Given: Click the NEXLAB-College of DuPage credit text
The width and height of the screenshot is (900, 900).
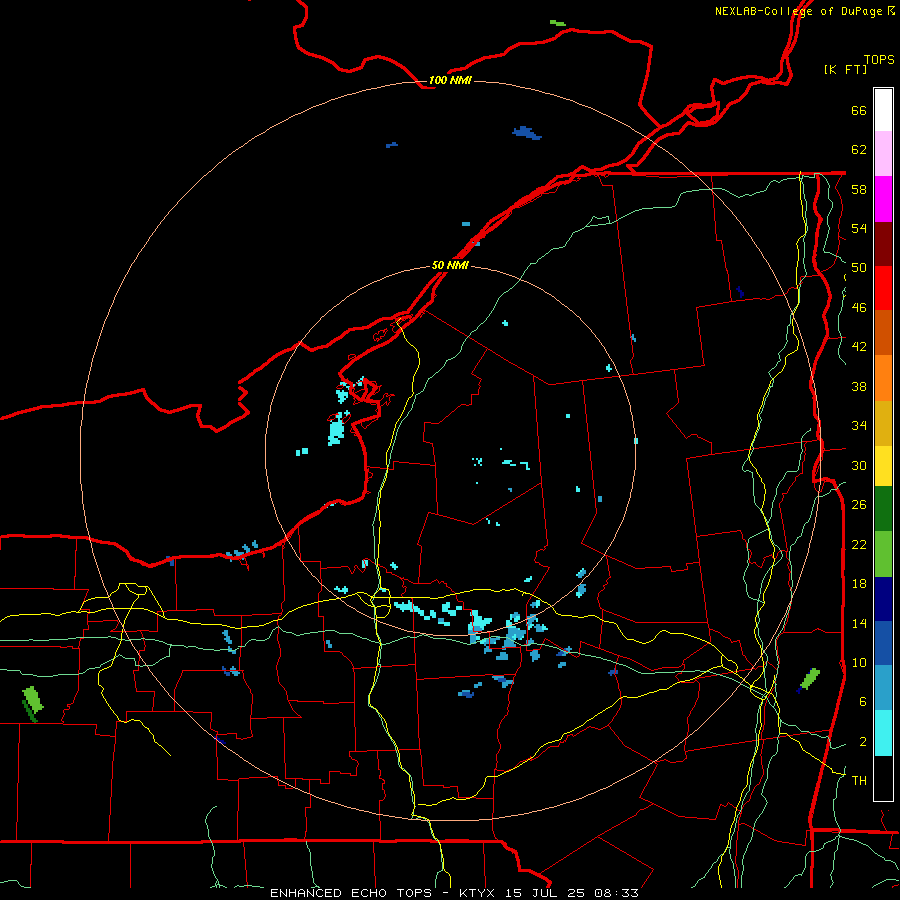Looking at the screenshot, I should pos(799,11).
